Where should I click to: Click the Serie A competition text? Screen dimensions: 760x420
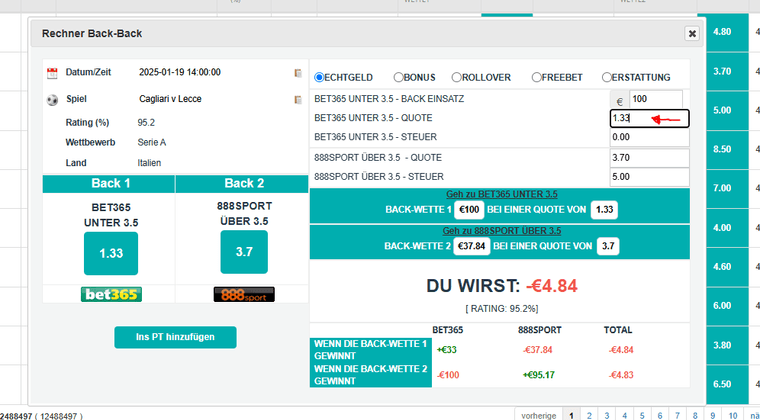152,143
